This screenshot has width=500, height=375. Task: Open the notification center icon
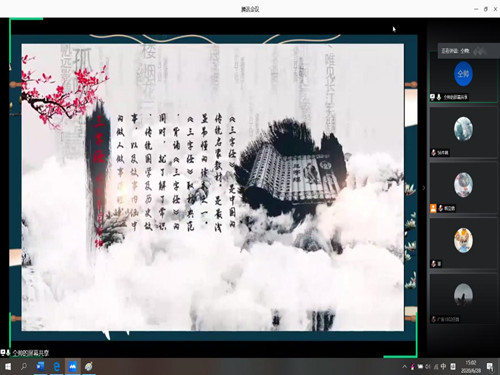tap(490, 367)
